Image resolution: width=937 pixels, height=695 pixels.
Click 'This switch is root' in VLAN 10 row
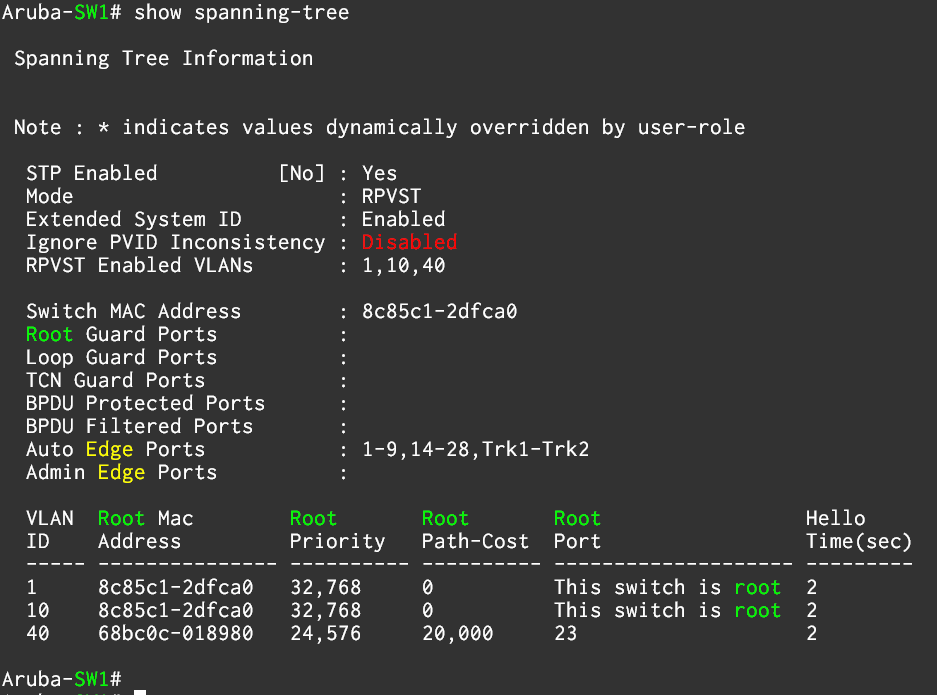click(667, 610)
